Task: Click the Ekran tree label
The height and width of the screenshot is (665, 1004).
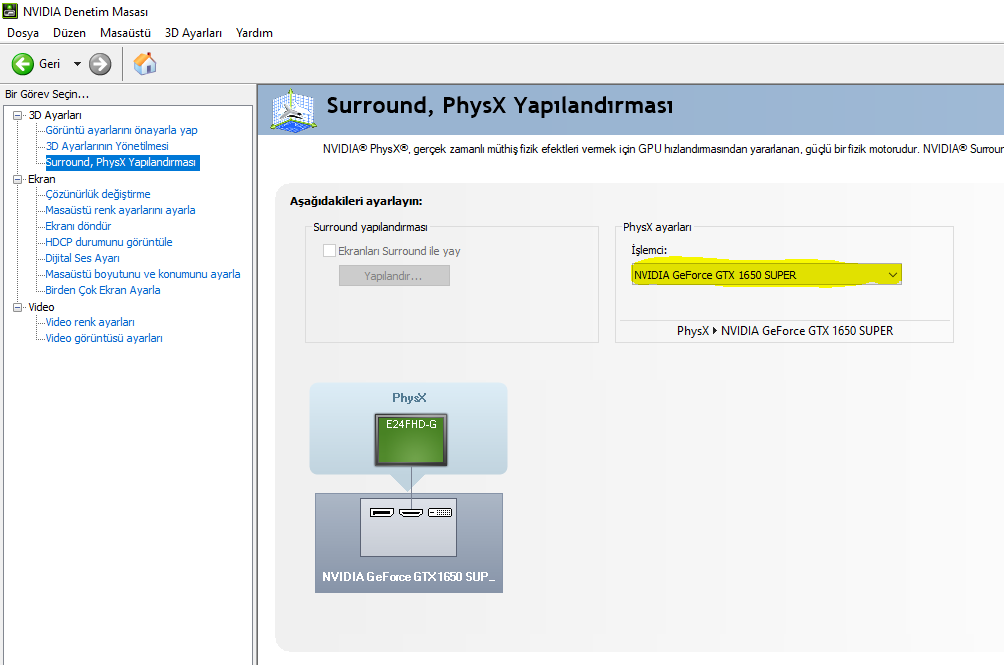Action: point(42,179)
